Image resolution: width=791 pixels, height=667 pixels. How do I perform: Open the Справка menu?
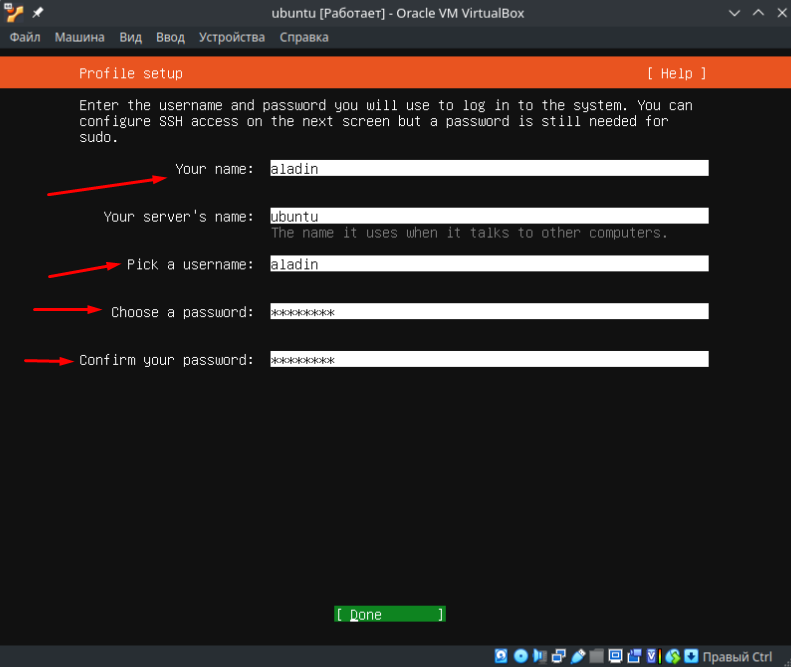point(304,37)
